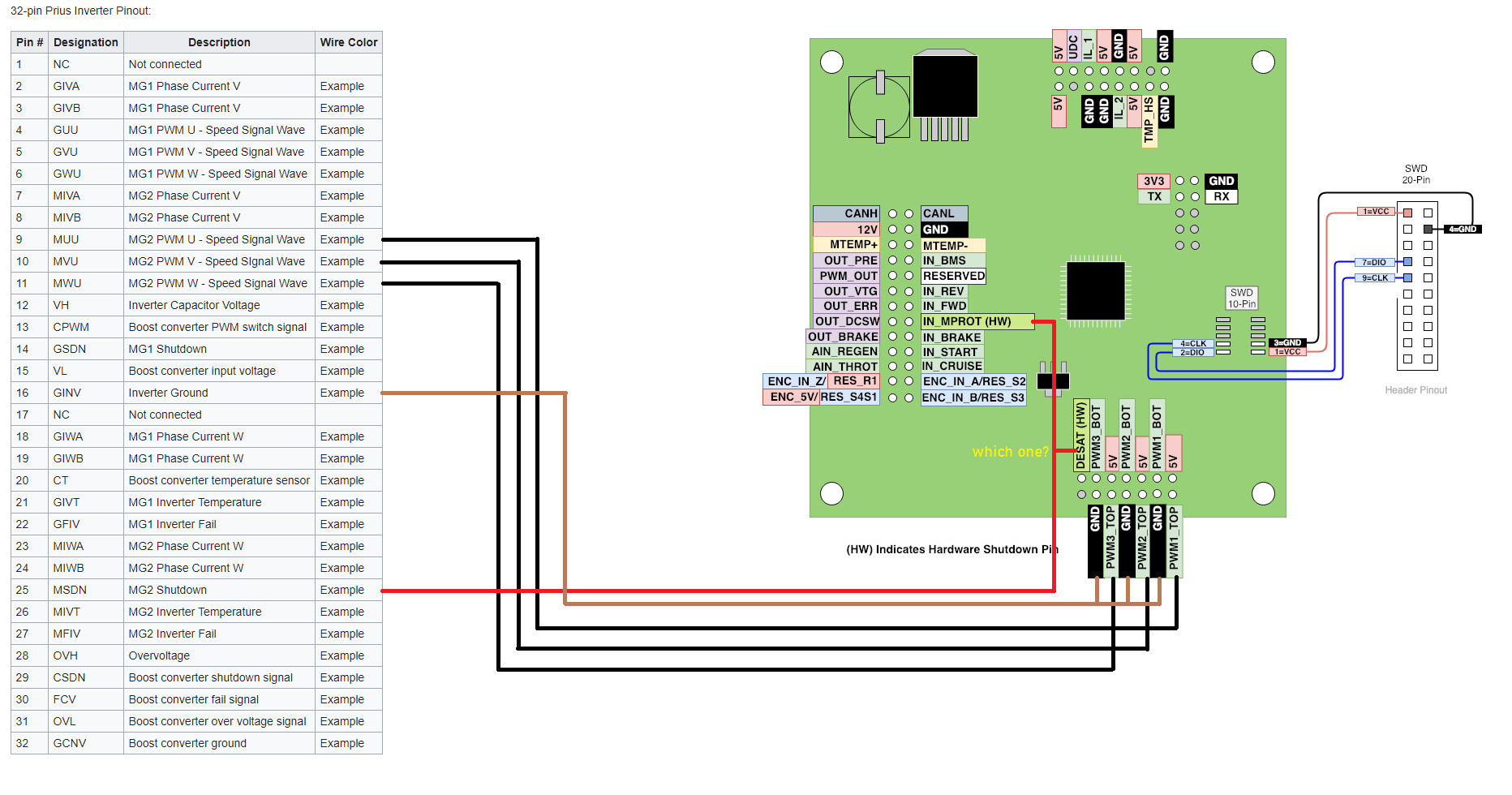Click the "4=GND" label on 20-pin header

(1463, 230)
